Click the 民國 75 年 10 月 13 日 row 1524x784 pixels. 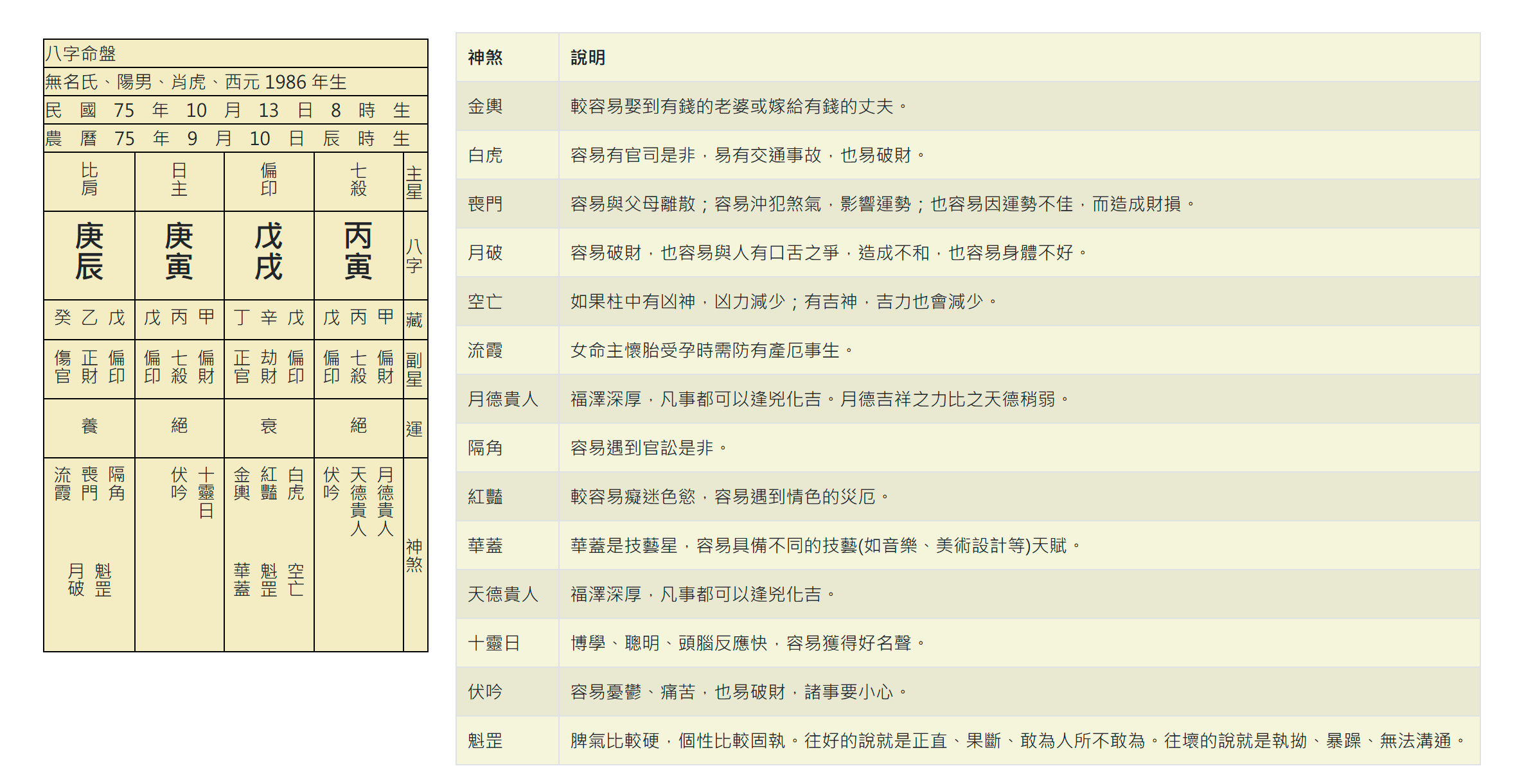tap(235, 110)
